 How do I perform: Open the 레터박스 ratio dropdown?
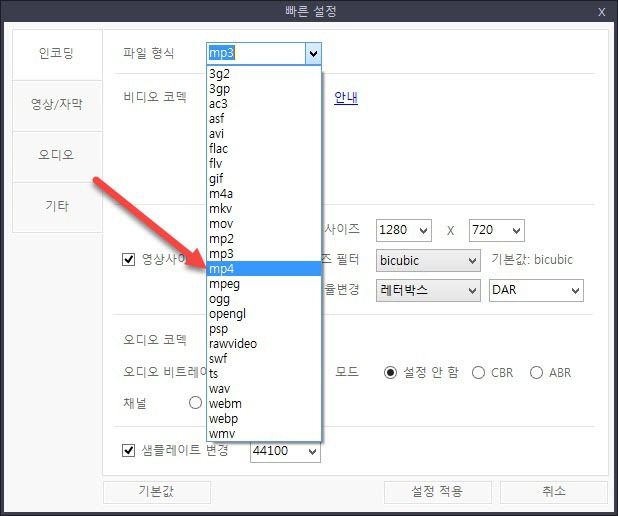coord(428,291)
